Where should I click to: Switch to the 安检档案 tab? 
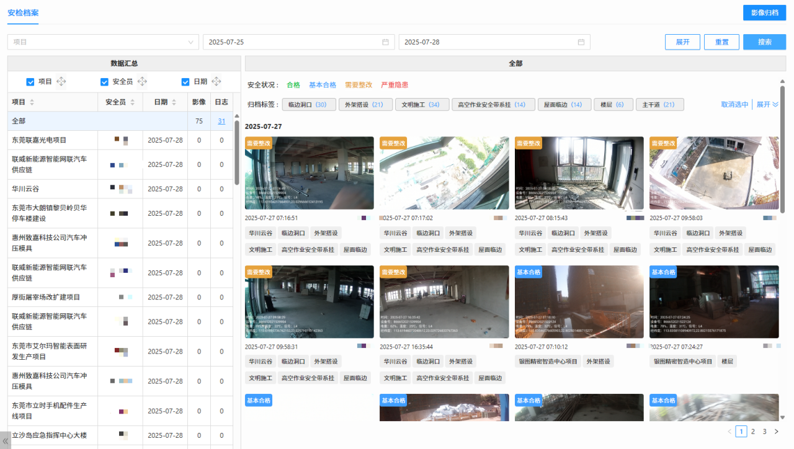coord(23,13)
